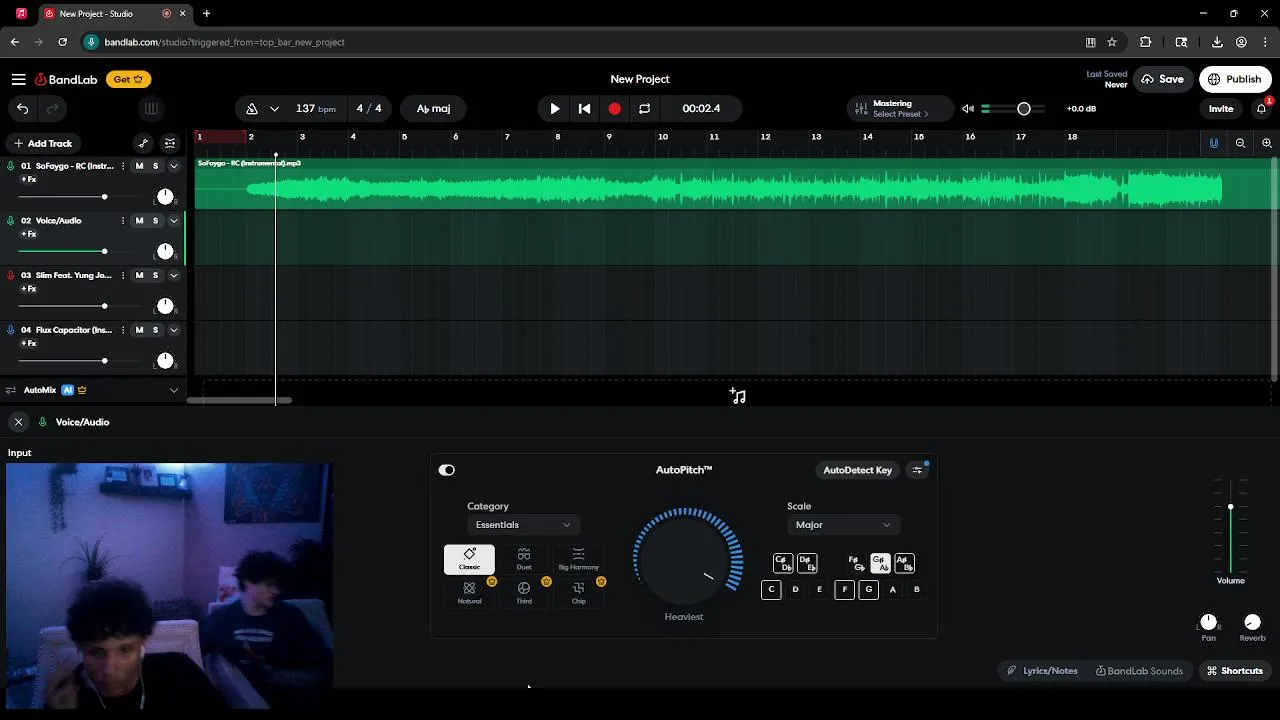
Task: Expand the SoFaygo track chevron
Action: click(173, 166)
